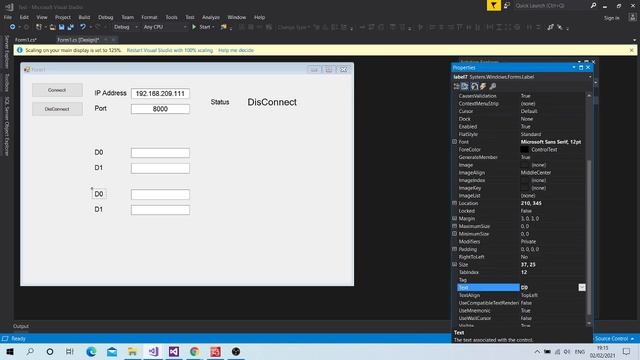Click Restart Visual Studio with 100% scaling link
The height and width of the screenshot is (360, 640).
170,50
